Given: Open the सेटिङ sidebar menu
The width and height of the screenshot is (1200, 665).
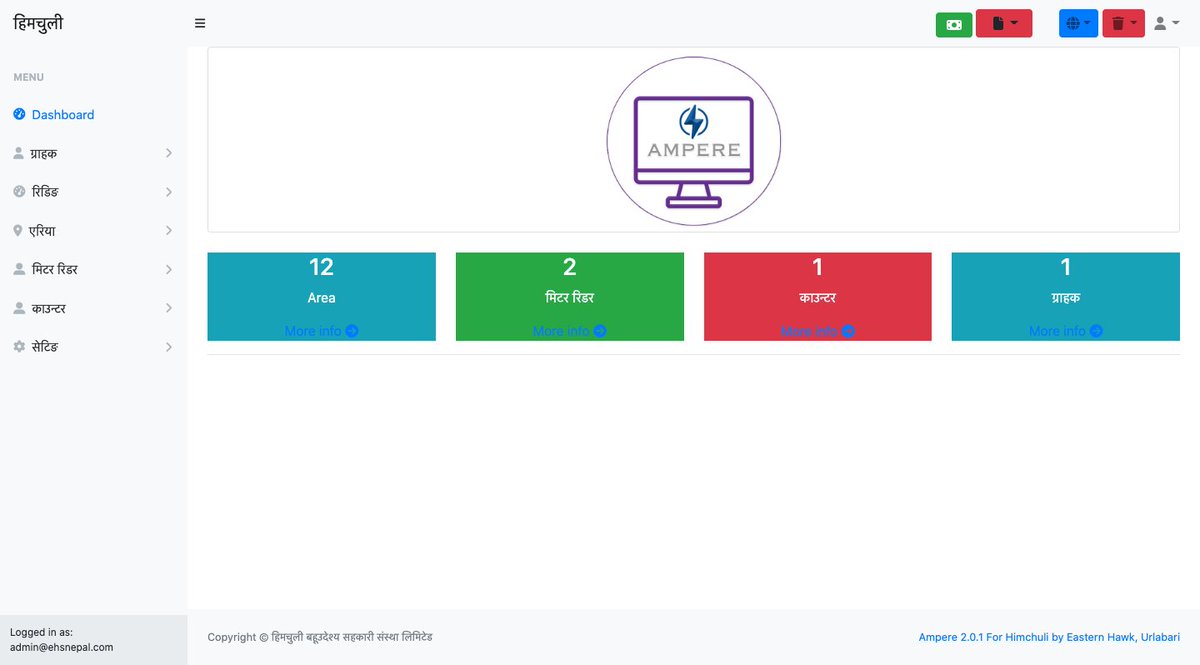Looking at the screenshot, I should (x=93, y=347).
